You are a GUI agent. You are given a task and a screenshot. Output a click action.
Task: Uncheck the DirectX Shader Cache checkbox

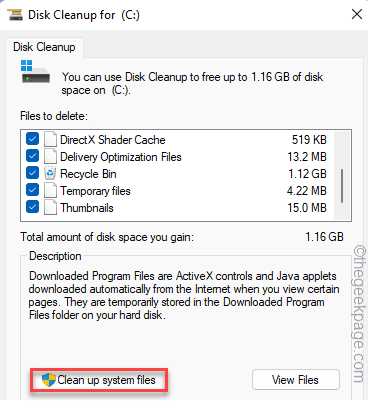[x=33, y=139]
